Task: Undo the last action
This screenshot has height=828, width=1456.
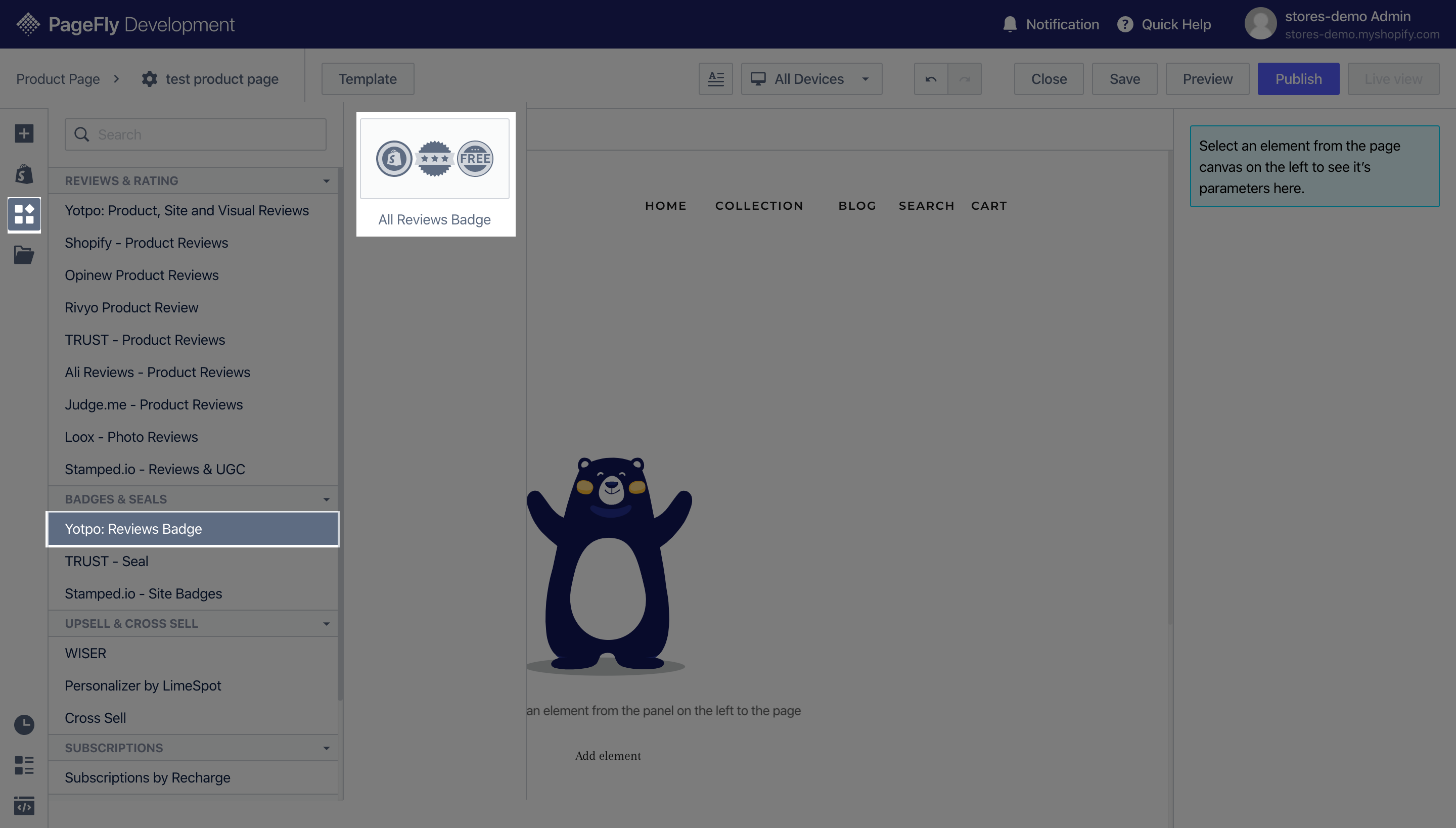Action: pyautogui.click(x=930, y=78)
